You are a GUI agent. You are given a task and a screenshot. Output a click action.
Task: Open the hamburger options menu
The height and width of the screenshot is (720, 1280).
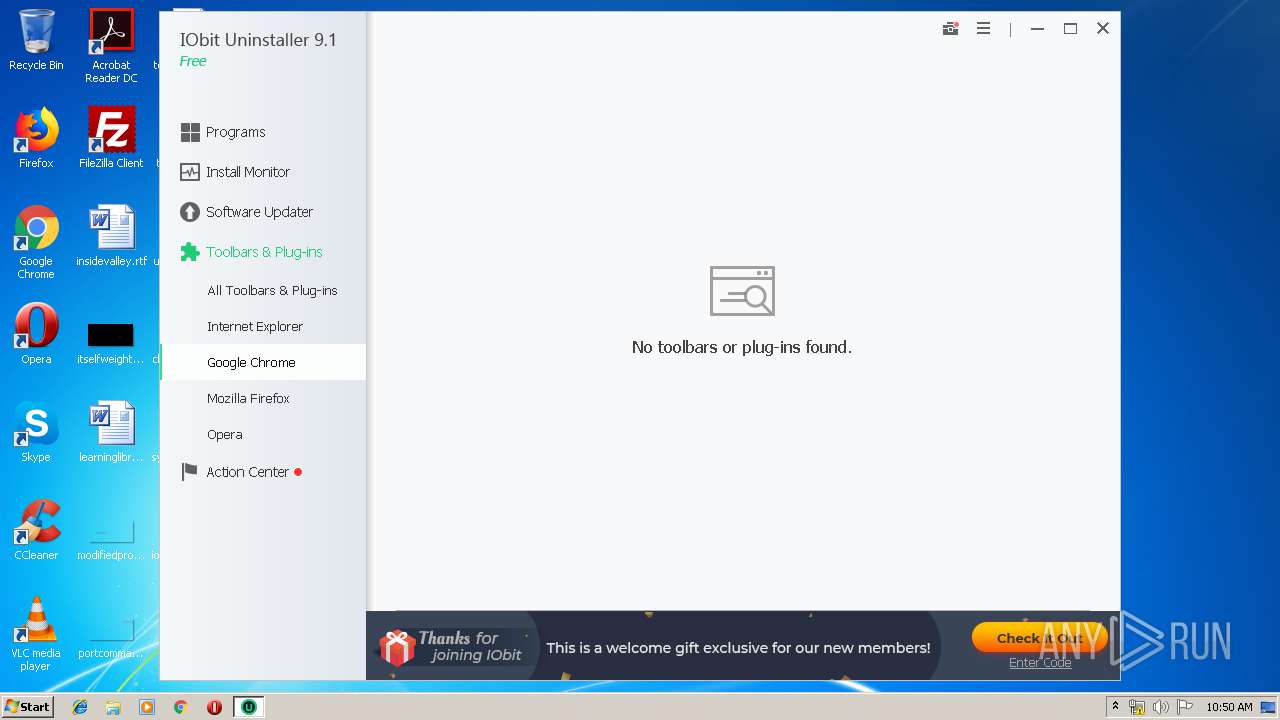[984, 29]
